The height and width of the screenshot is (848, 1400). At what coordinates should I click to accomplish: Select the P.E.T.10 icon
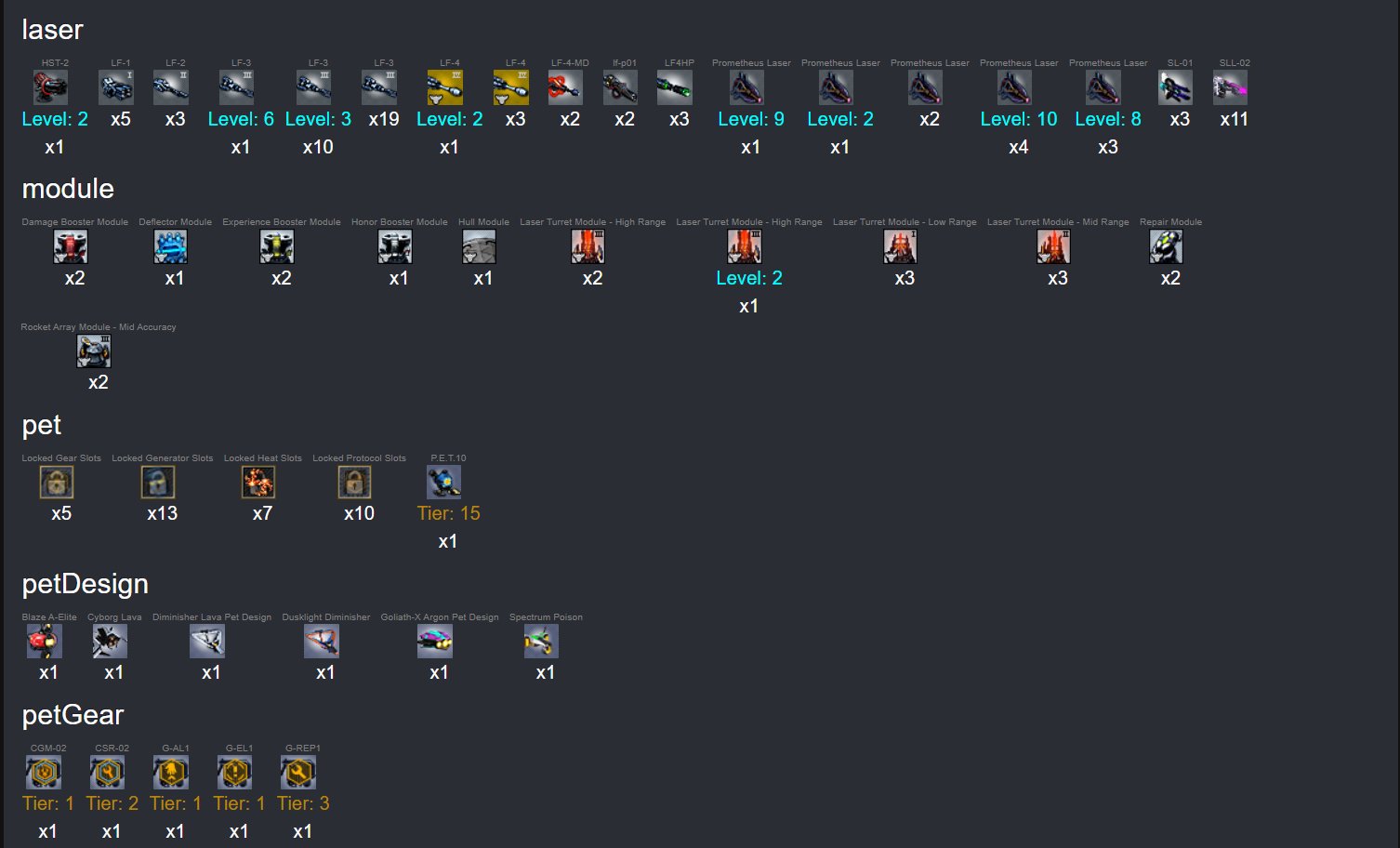444,483
